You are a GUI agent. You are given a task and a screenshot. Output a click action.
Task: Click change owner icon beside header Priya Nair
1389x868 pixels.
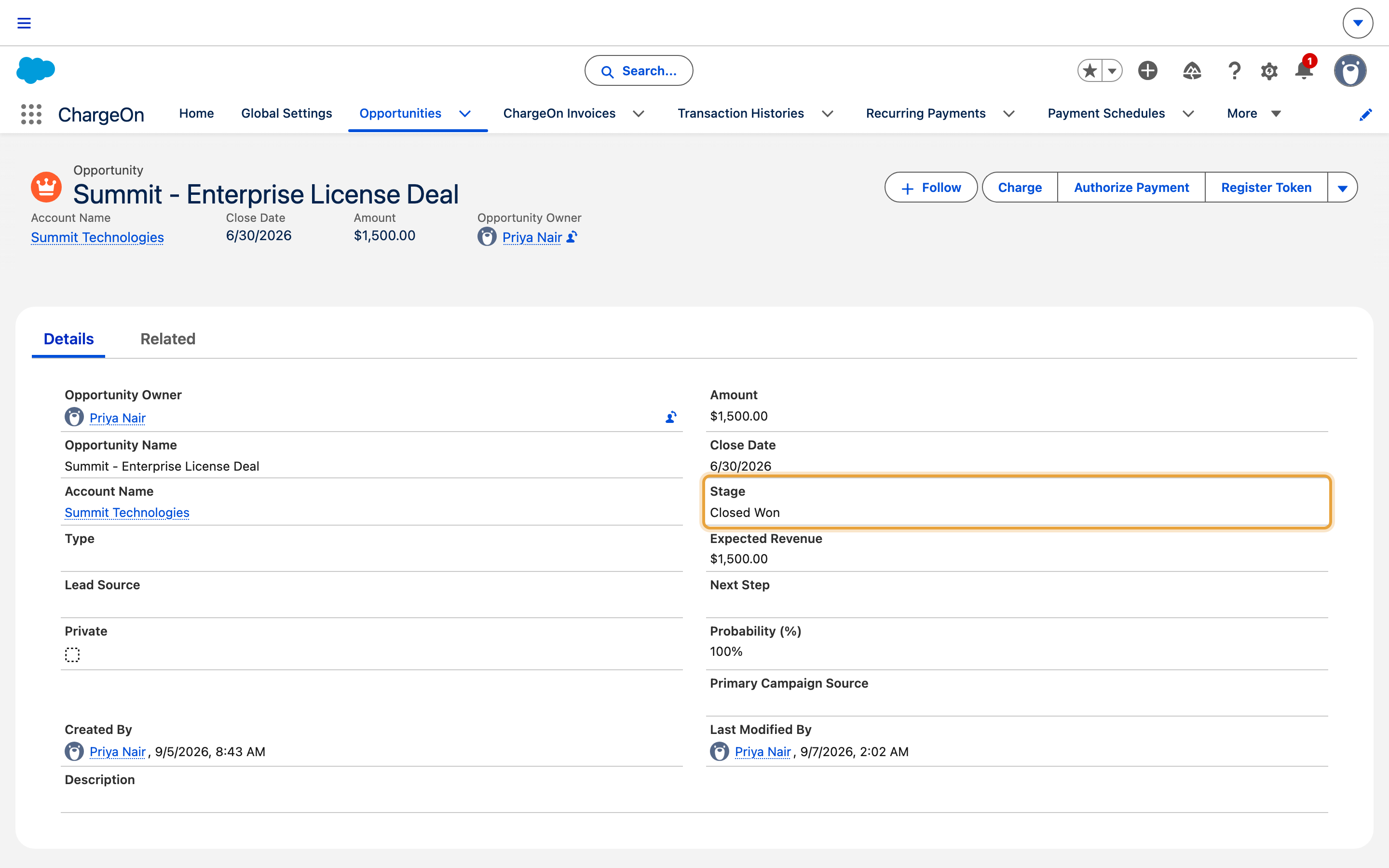572,236
